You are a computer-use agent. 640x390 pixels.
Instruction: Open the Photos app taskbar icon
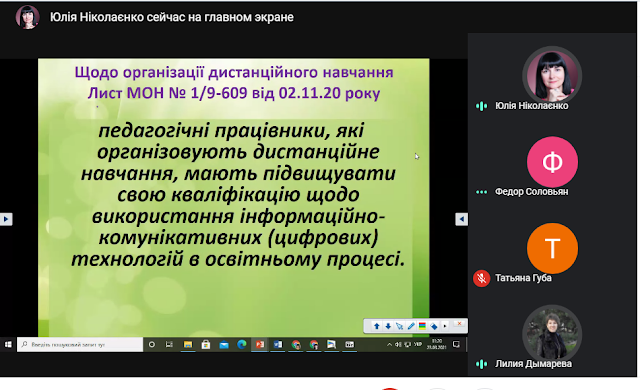(331, 345)
